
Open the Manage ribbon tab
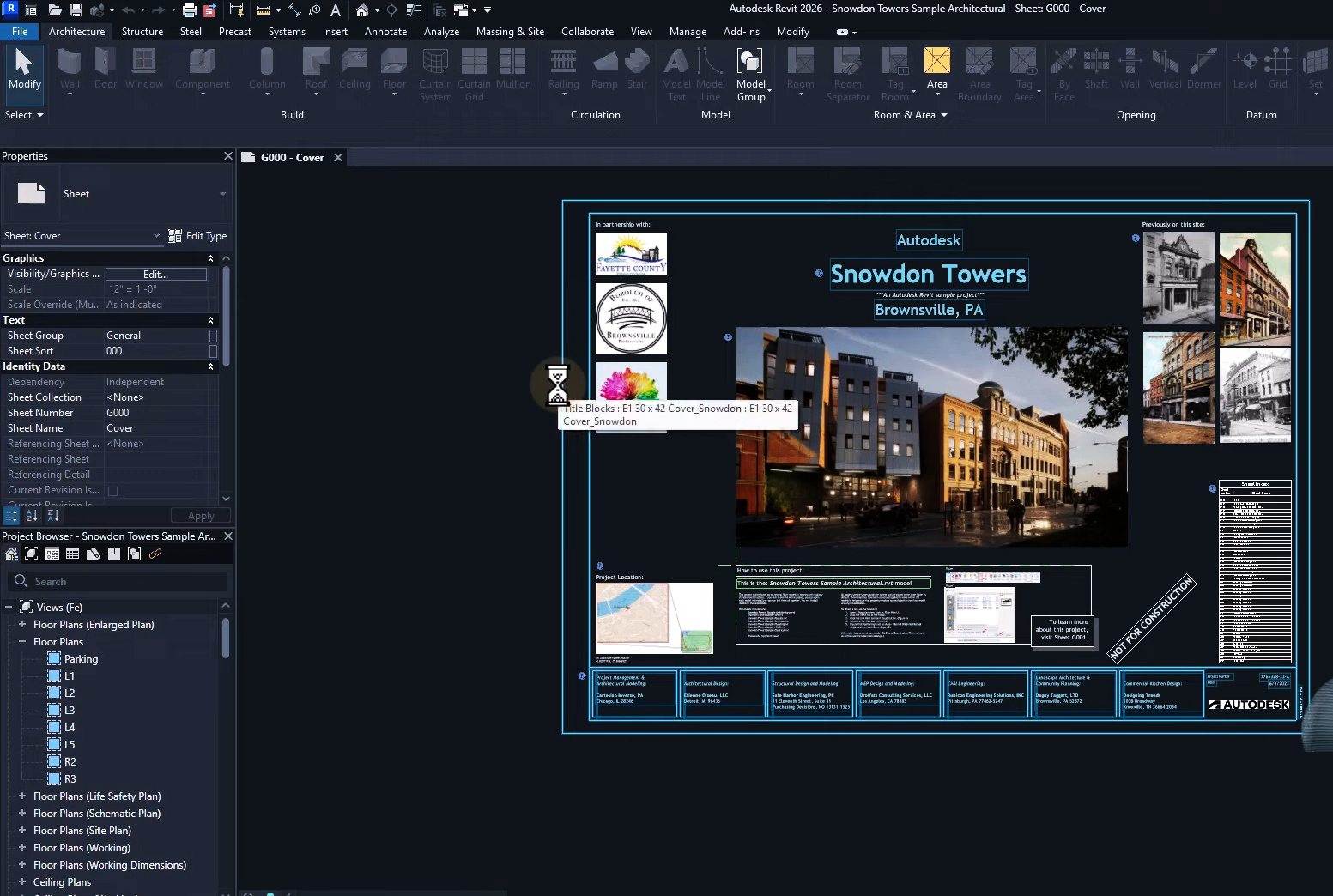688,32
